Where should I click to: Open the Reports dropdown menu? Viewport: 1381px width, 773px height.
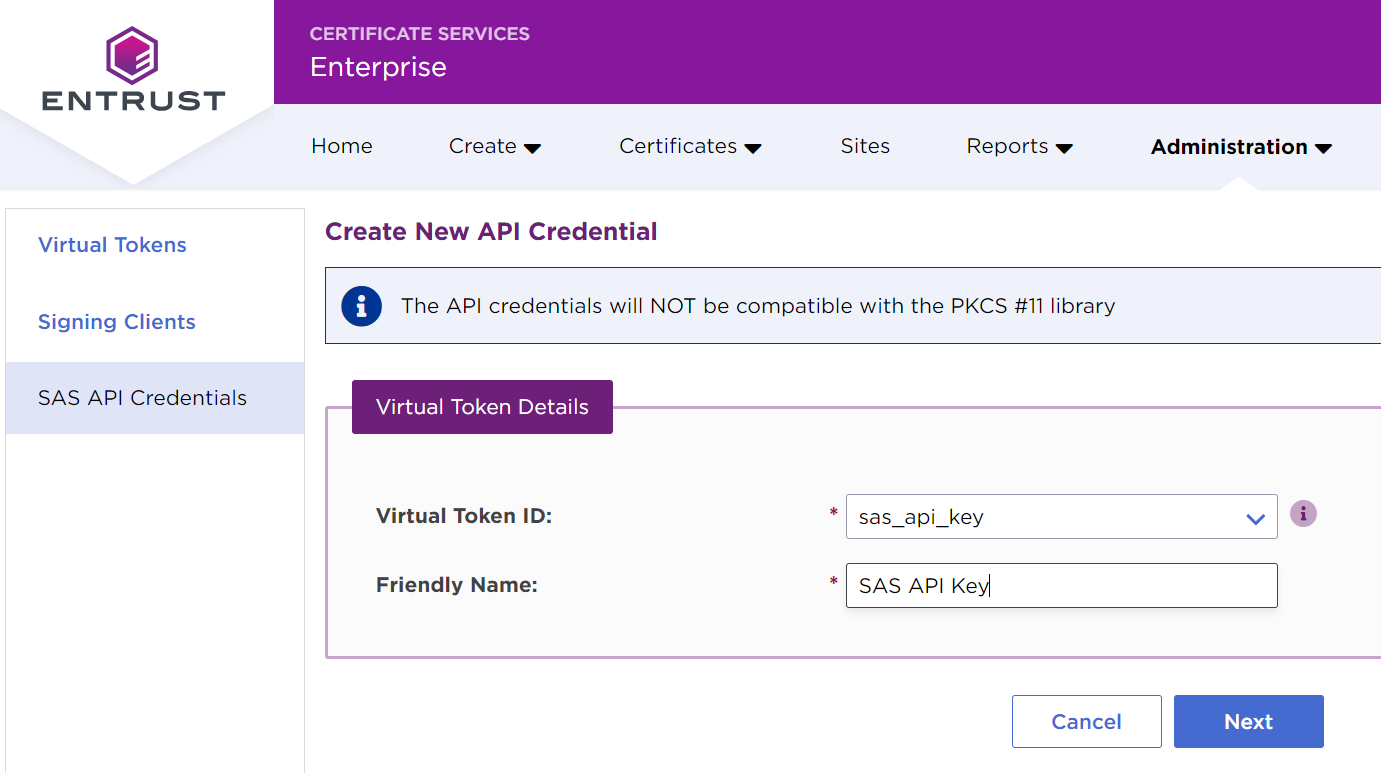pos(1018,147)
